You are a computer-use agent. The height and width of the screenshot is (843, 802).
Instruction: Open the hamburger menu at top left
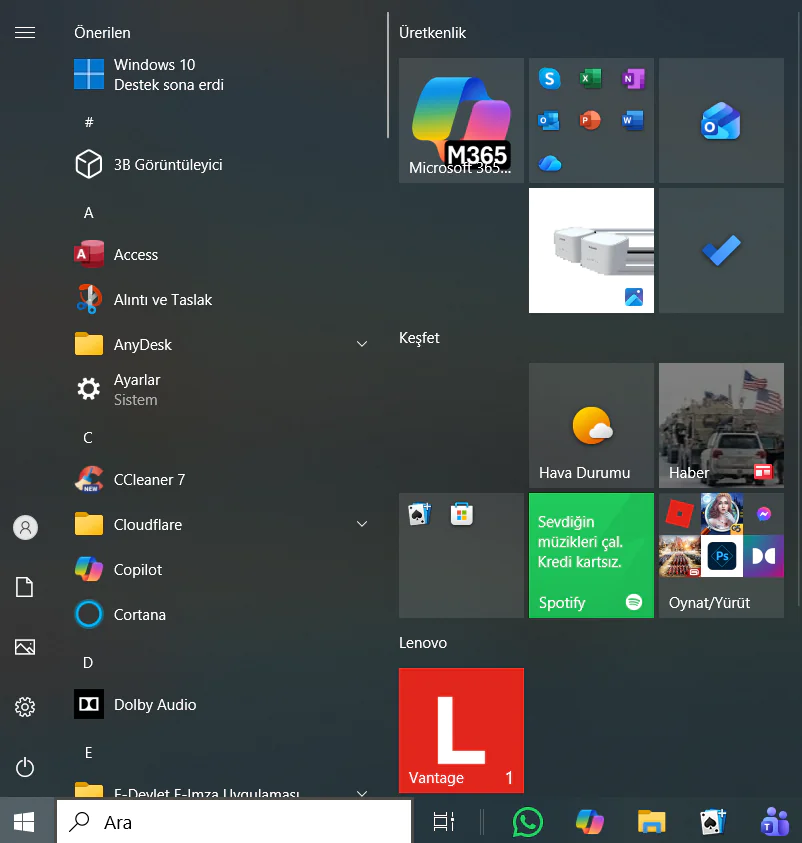tap(25, 32)
